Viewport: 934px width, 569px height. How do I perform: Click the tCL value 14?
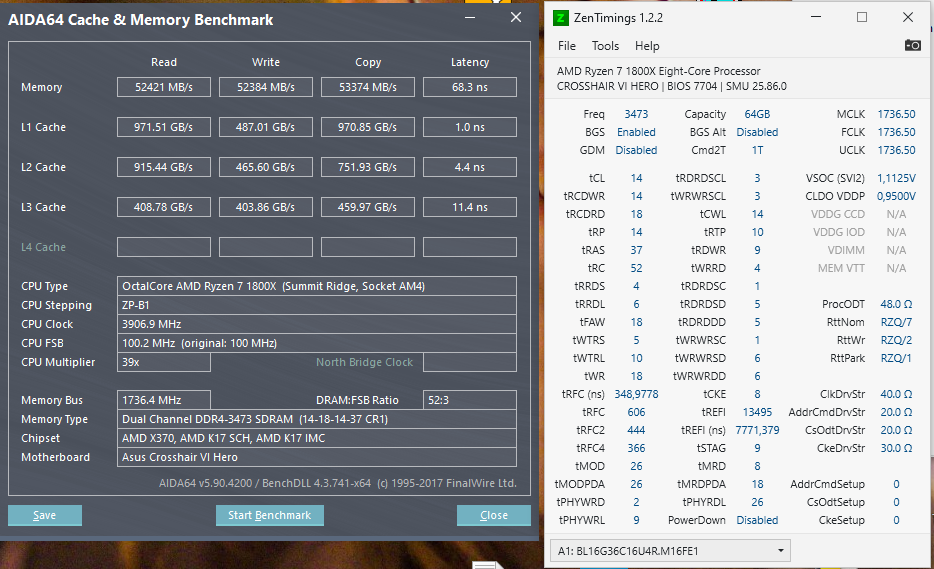tap(636, 178)
